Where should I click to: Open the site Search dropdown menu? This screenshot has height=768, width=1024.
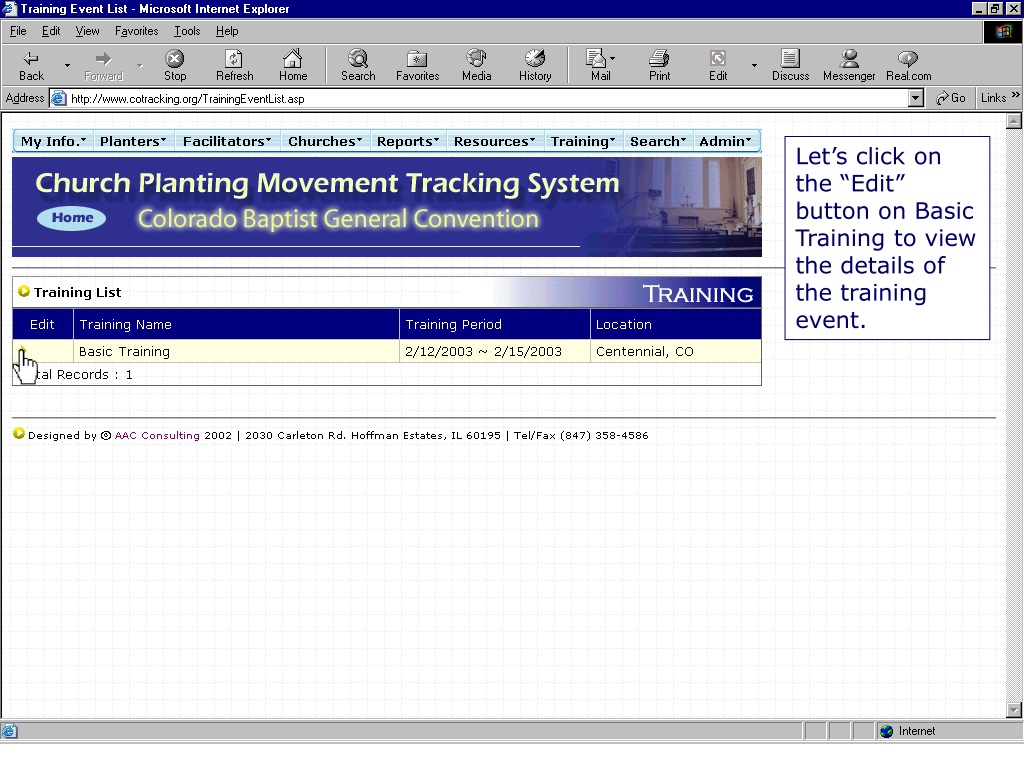coord(658,141)
